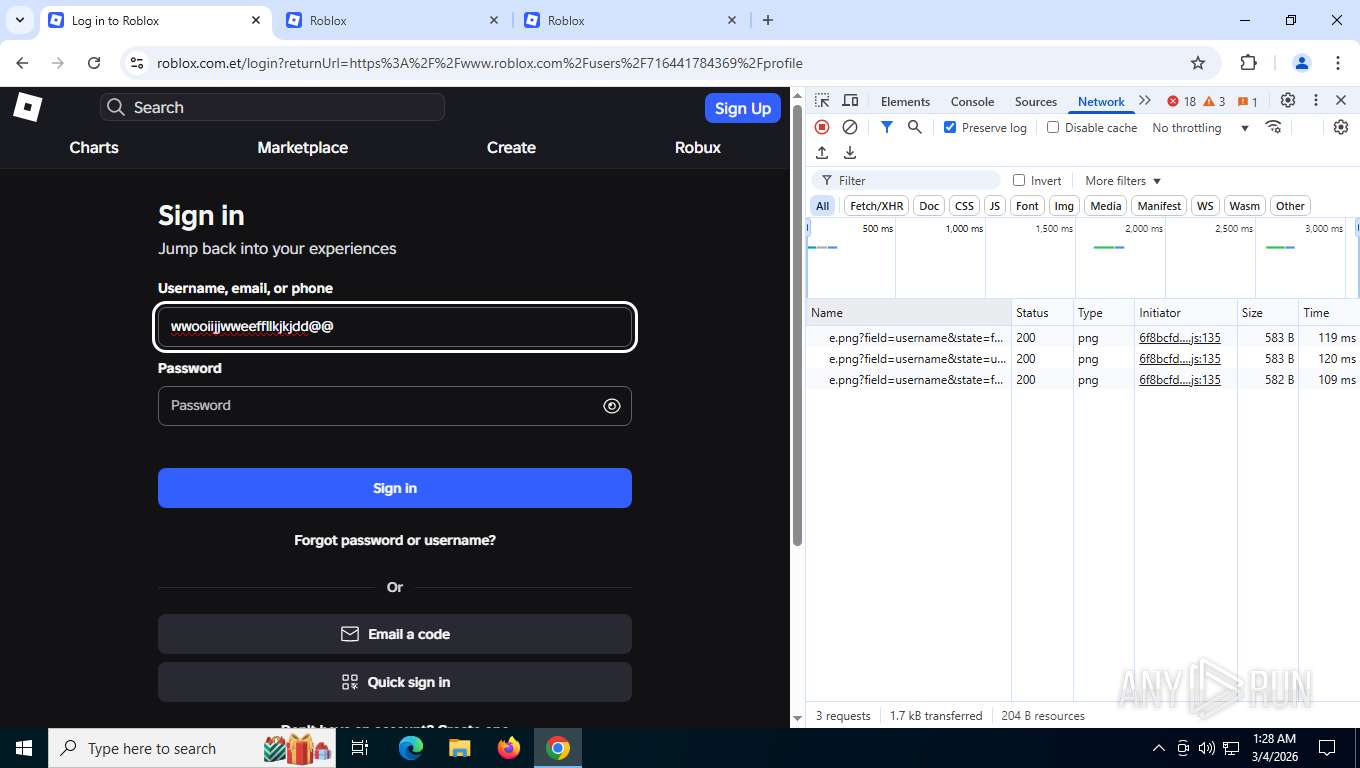This screenshot has height=768, width=1360.
Task: Open the Chrome profile avatar
Action: [1302, 63]
